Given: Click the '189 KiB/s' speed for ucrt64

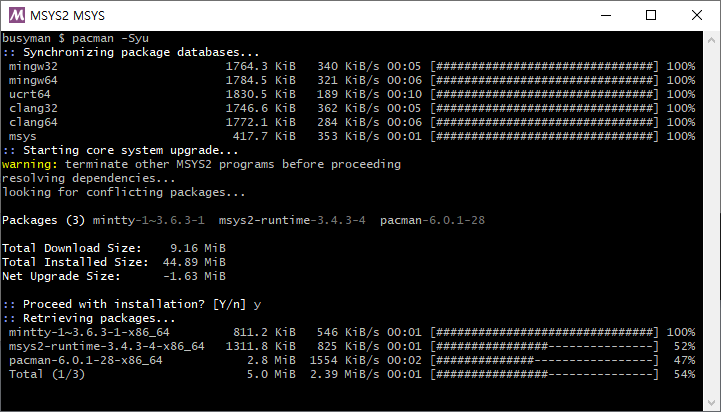Looking at the screenshot, I should click(x=348, y=94).
